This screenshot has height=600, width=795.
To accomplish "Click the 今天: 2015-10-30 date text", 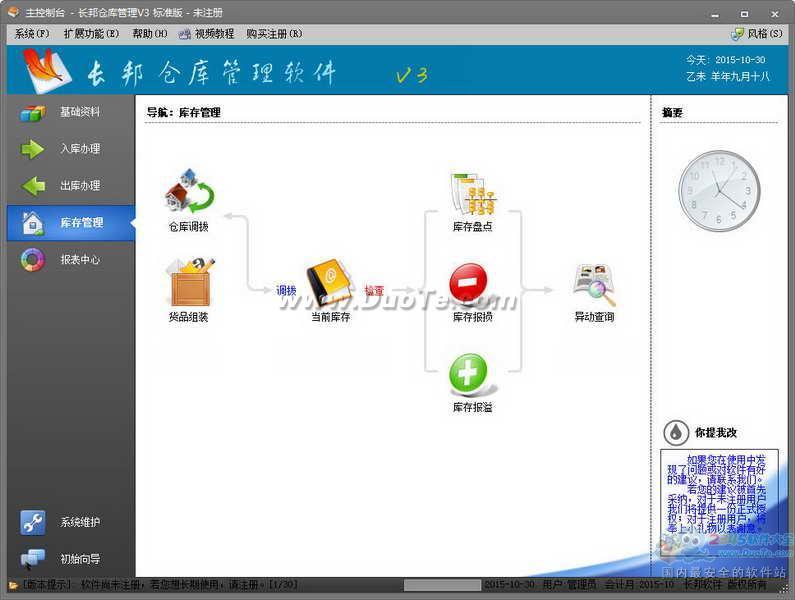I will coord(726,60).
